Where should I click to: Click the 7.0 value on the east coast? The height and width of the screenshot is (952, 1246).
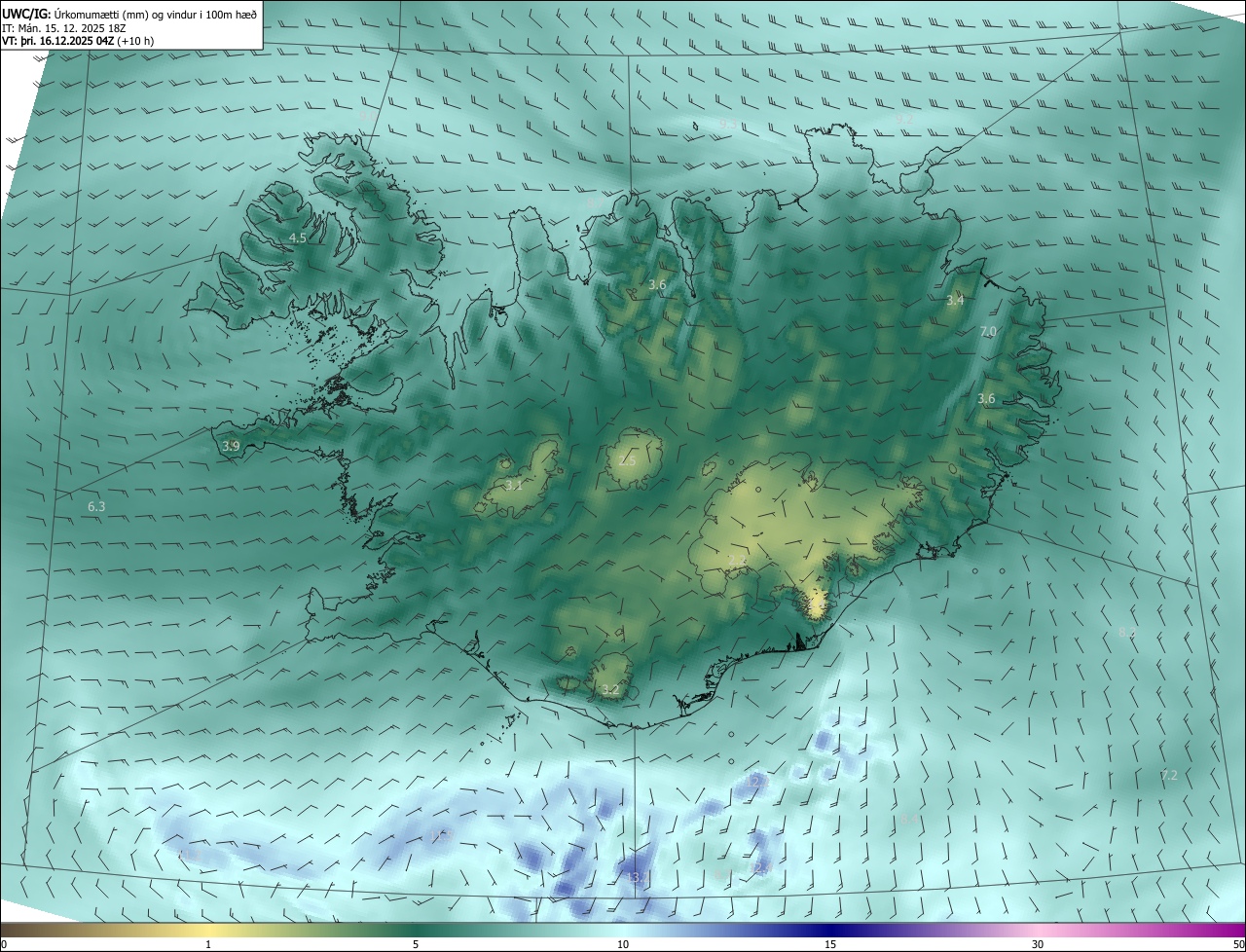click(x=988, y=332)
